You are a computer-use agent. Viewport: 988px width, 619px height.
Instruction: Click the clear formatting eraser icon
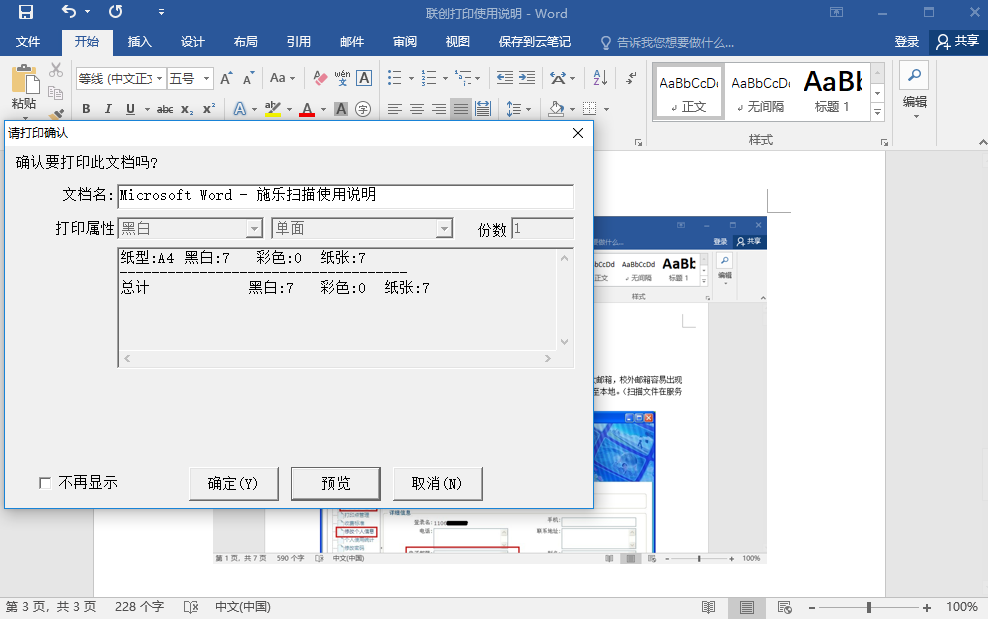click(x=320, y=78)
